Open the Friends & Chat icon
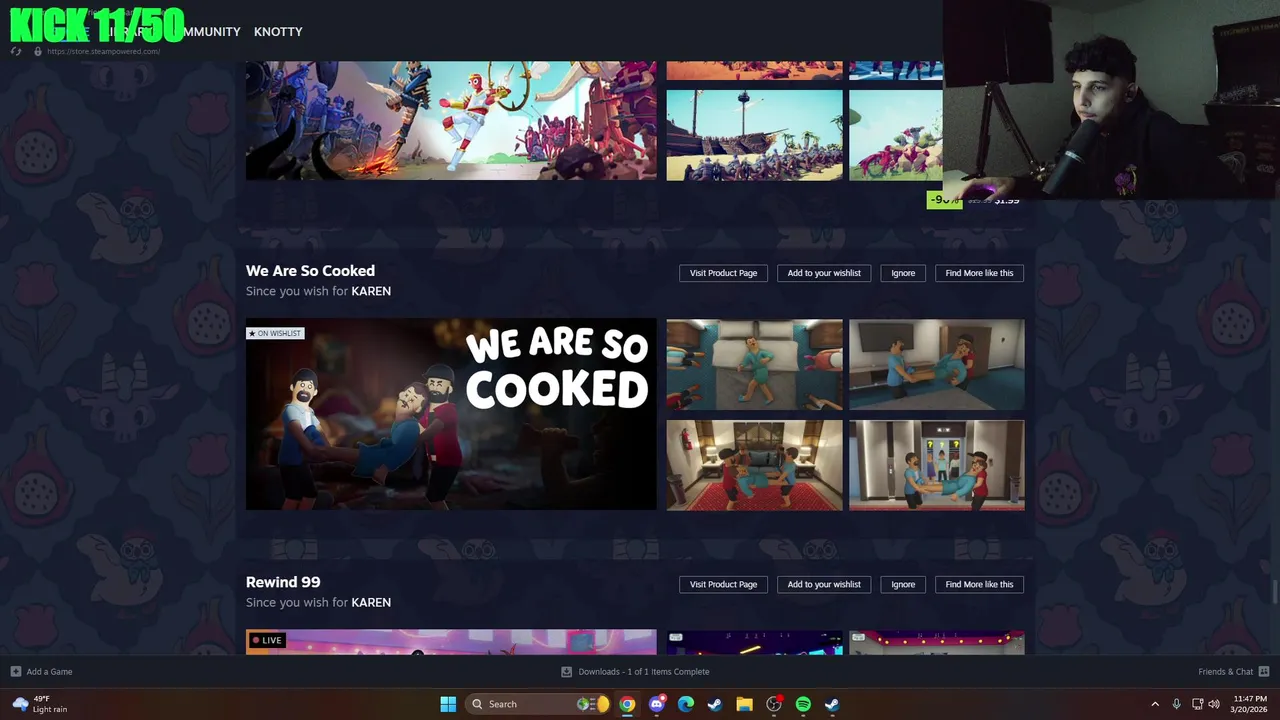Viewport: 1280px width, 720px height. [x=1264, y=672]
